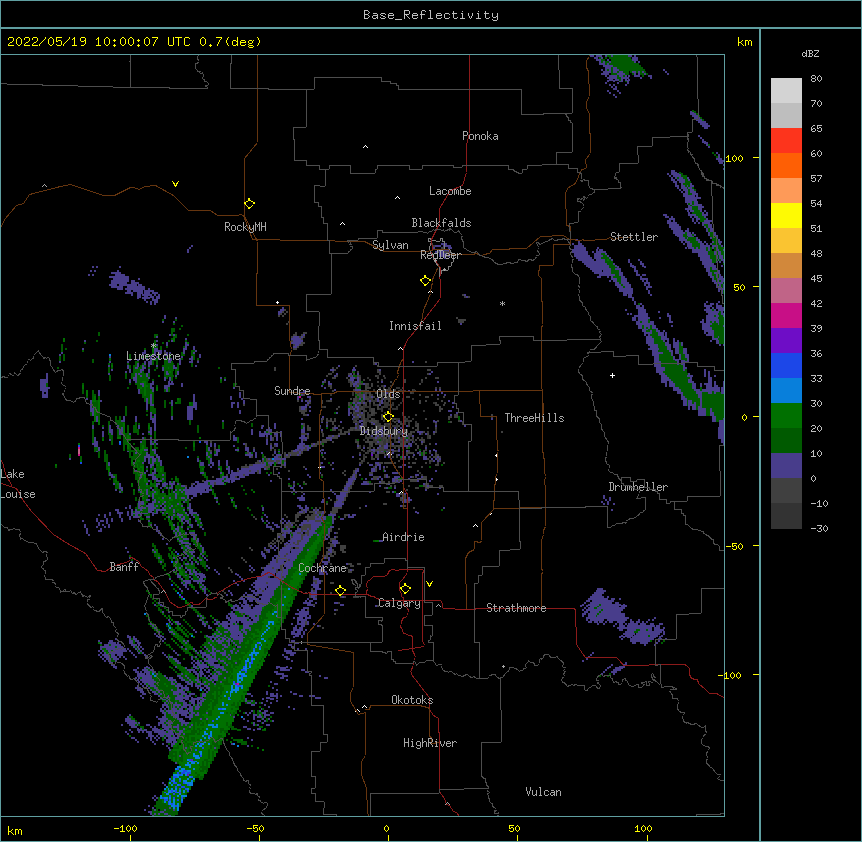Click the Cochrane city label
The image size is (862, 842).
[x=322, y=568]
